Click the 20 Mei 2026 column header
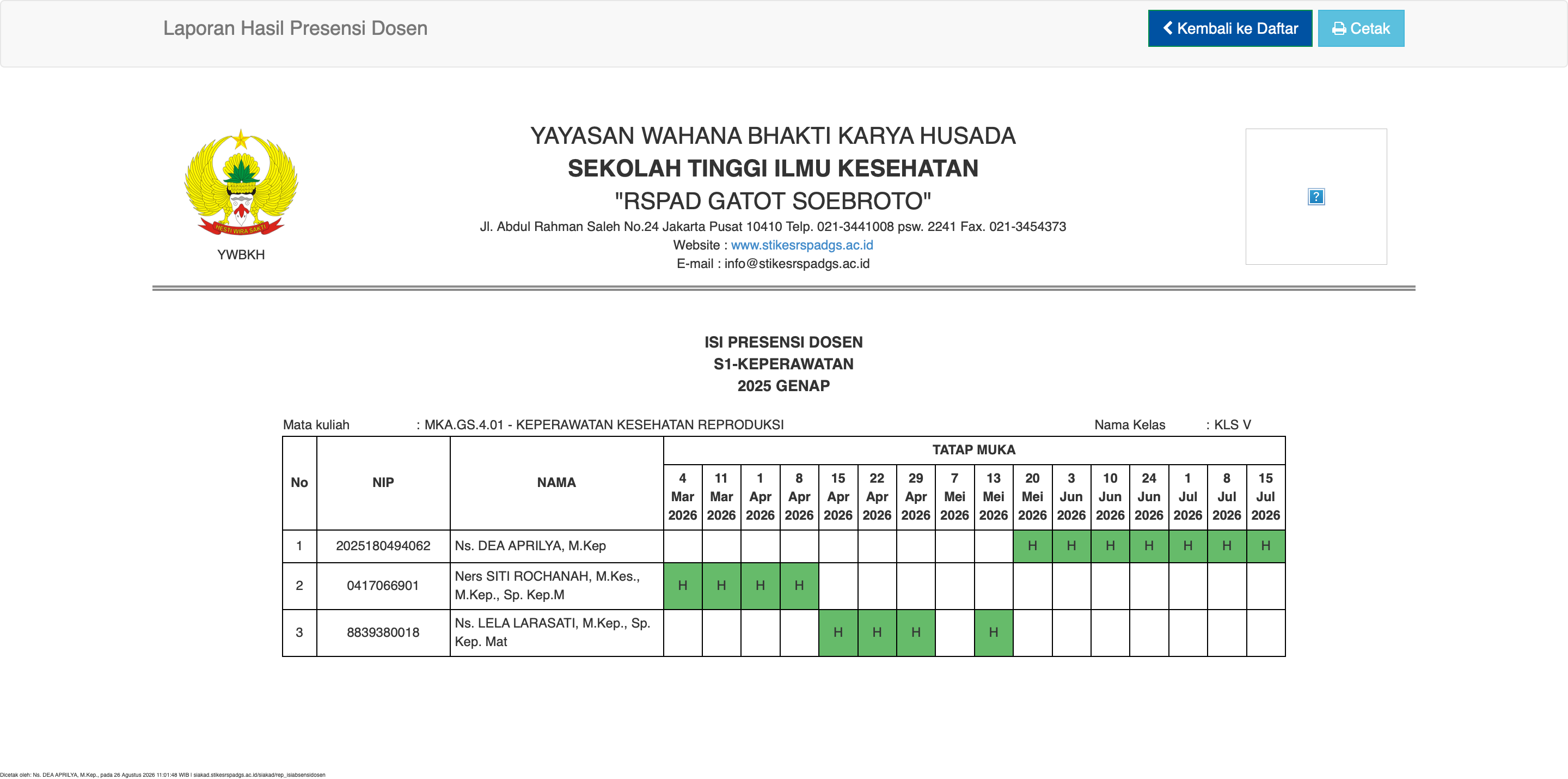Image resolution: width=1568 pixels, height=779 pixels. point(1032,496)
